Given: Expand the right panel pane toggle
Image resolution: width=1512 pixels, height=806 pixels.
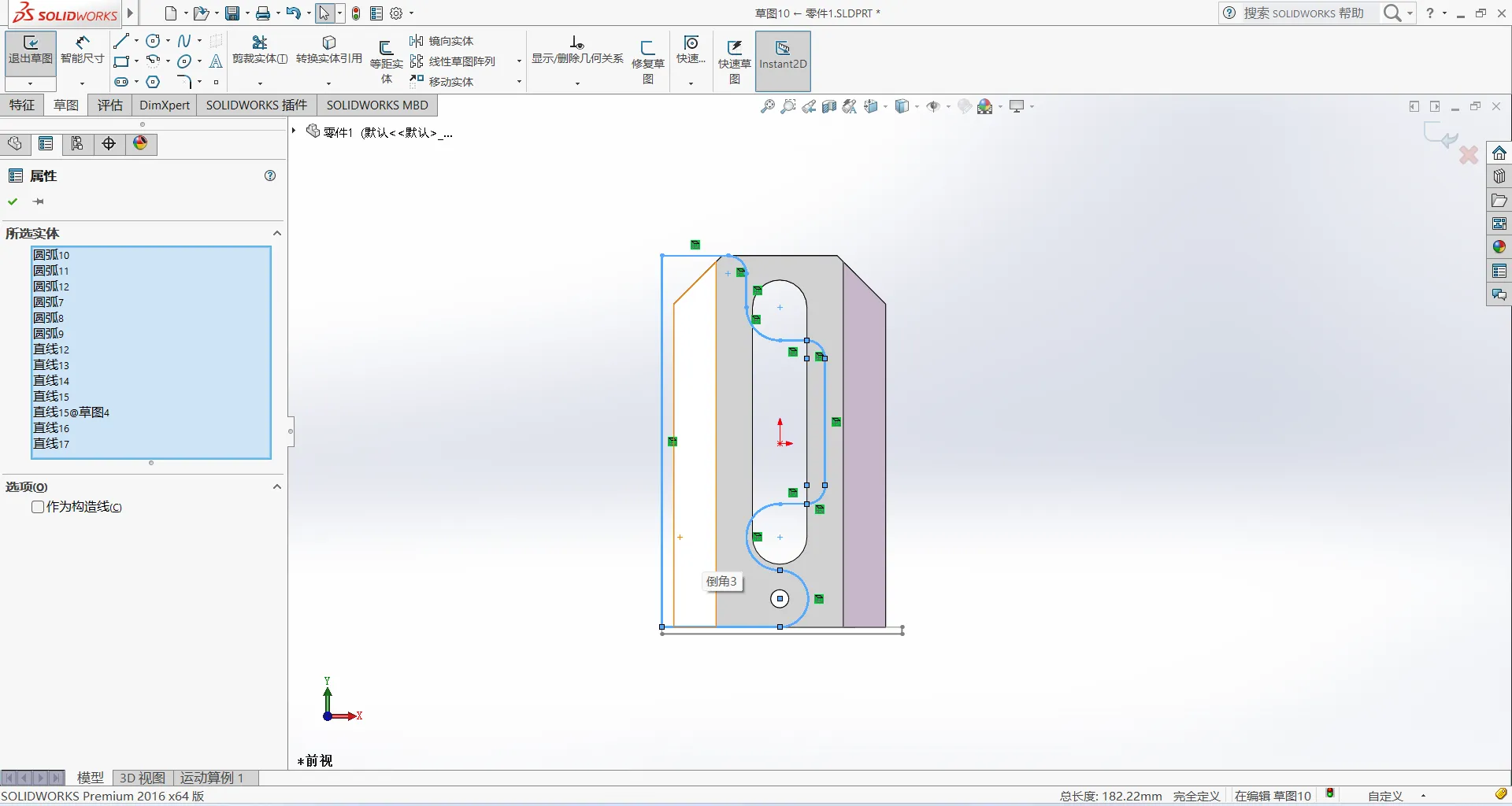Looking at the screenshot, I should [x=1435, y=106].
